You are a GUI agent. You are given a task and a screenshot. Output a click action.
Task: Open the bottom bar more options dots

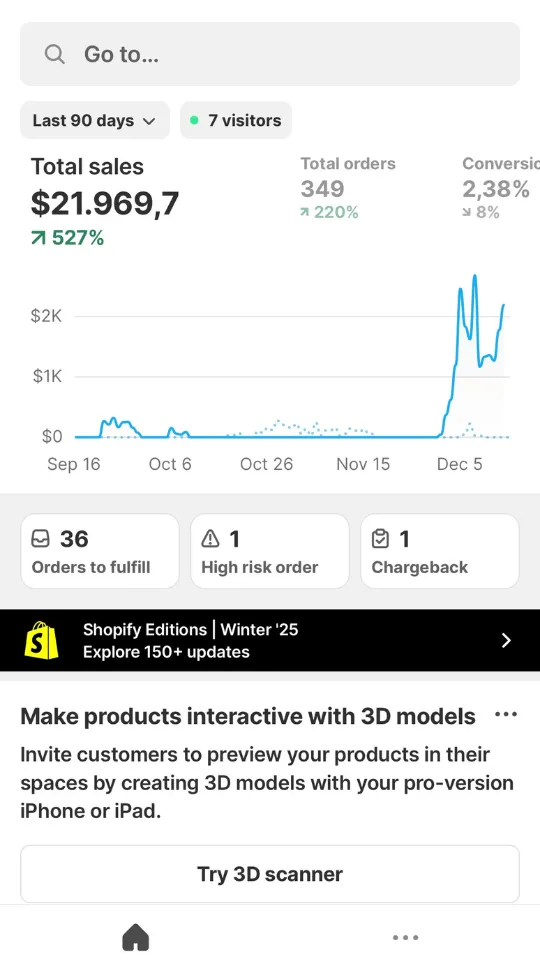pos(405,937)
